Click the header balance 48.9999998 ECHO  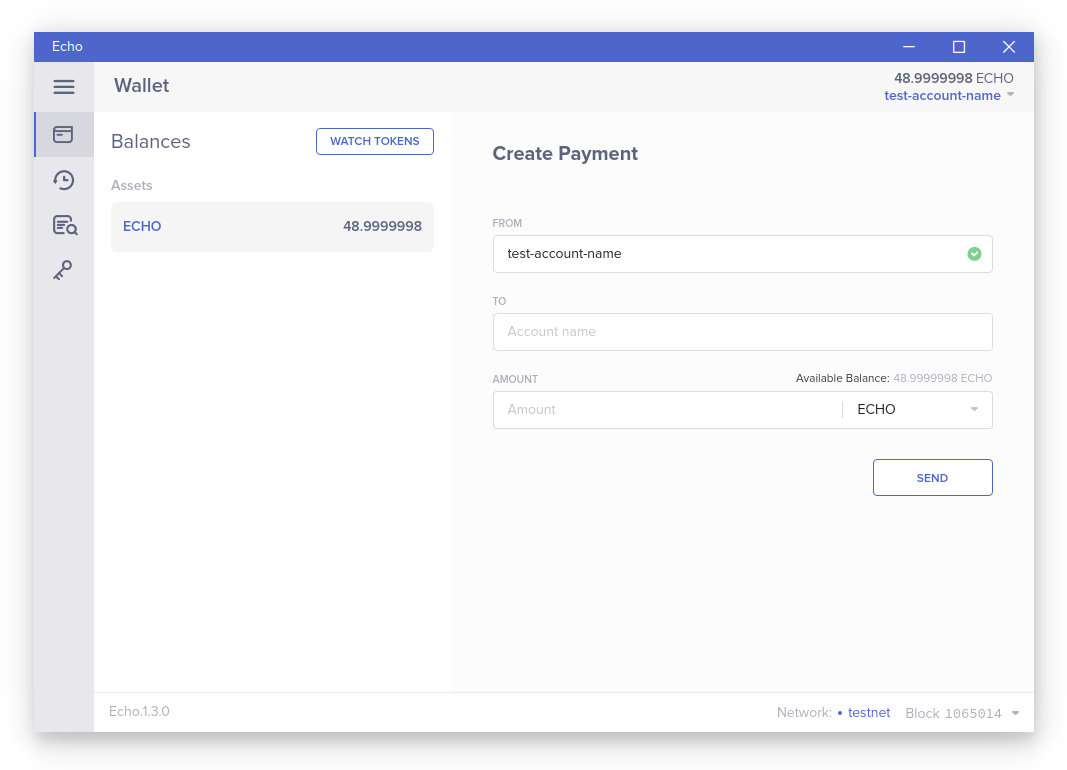click(x=953, y=78)
